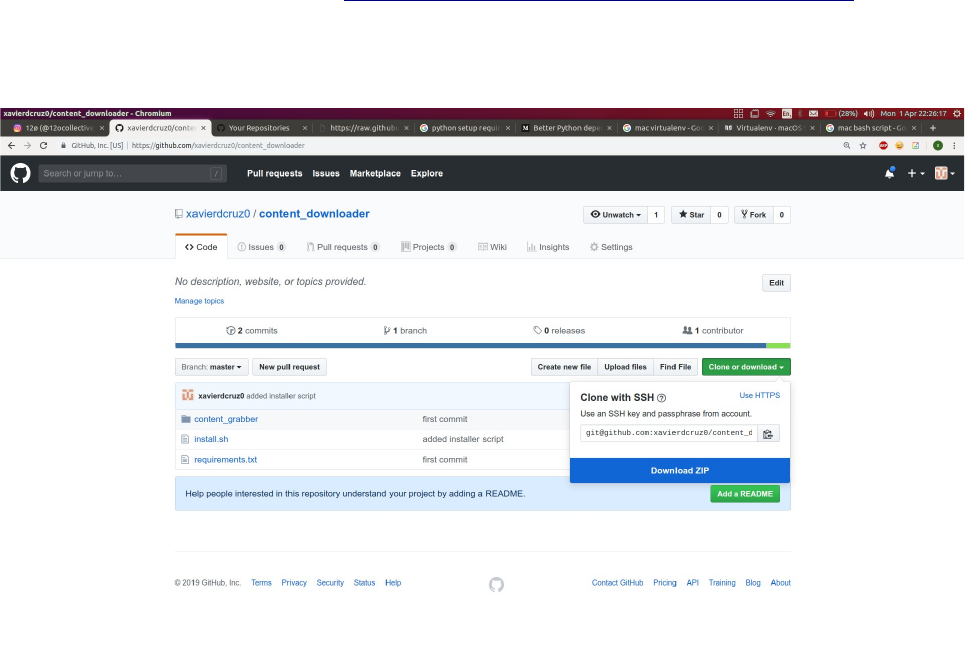Viewport: 965px width, 650px height.
Task: Fork the repository
Action: click(x=753, y=215)
